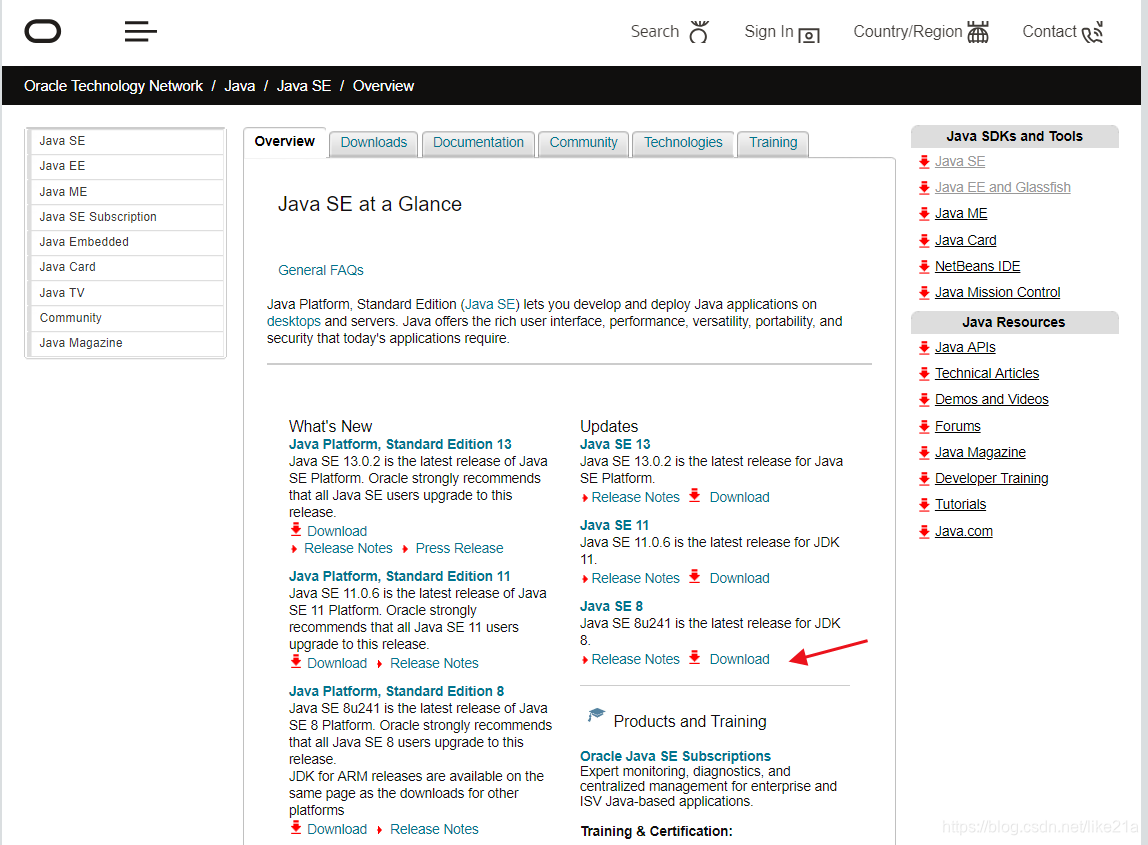This screenshot has height=845, width=1148.
Task: Click the red arrow icon next to Demos and Videos
Action: 924,400
